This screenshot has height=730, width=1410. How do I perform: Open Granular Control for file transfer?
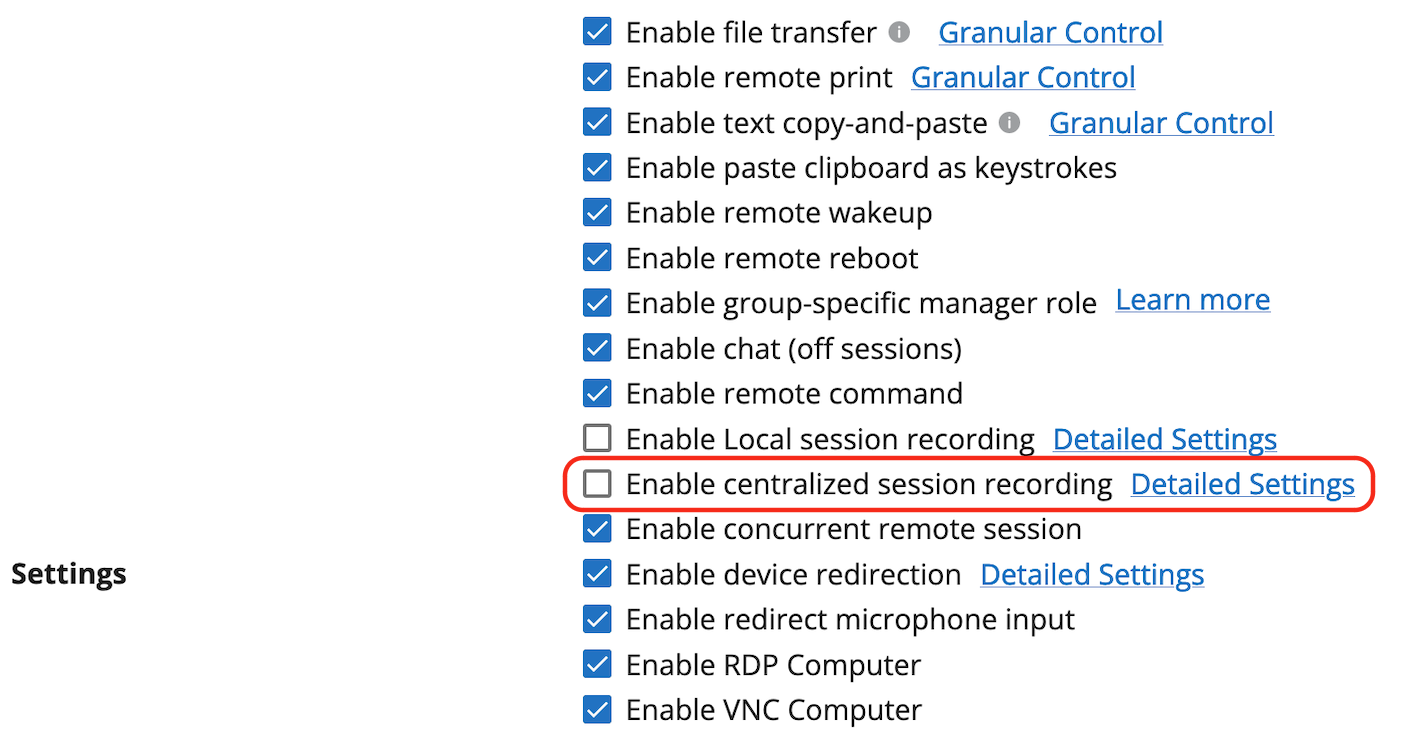tap(1050, 32)
